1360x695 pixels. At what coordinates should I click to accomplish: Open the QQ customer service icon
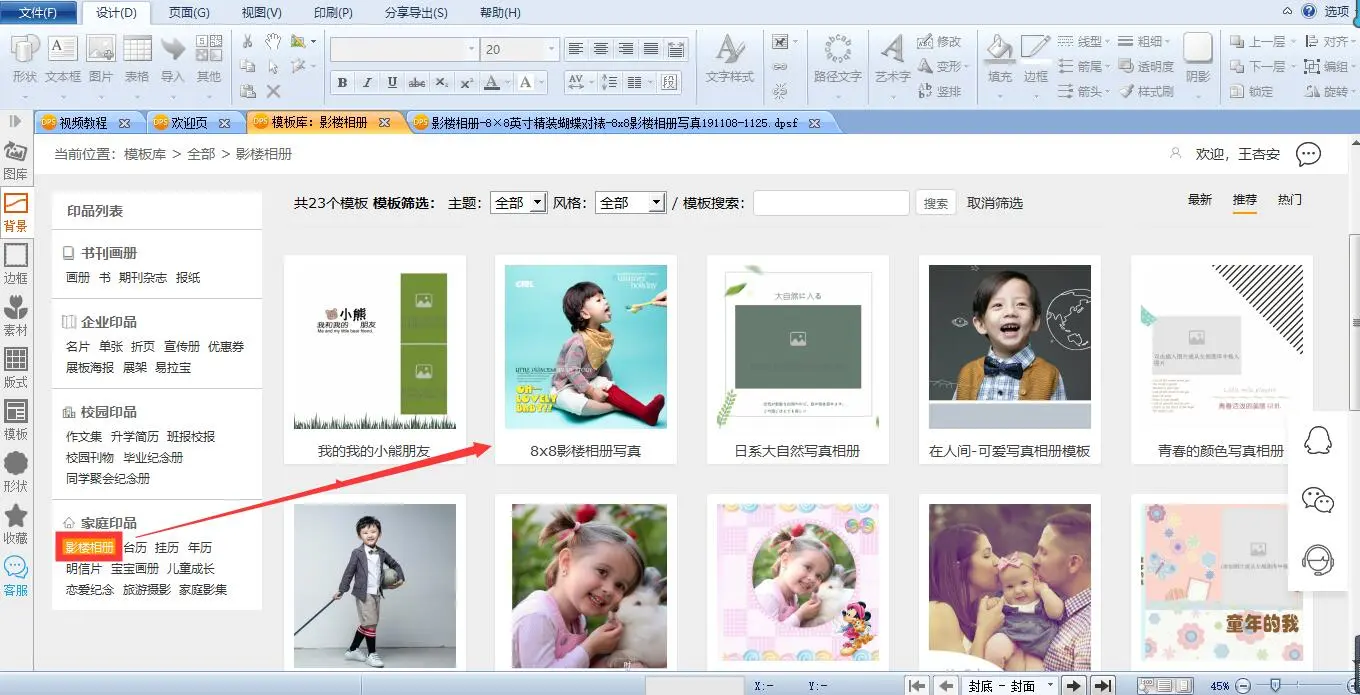click(x=1318, y=440)
